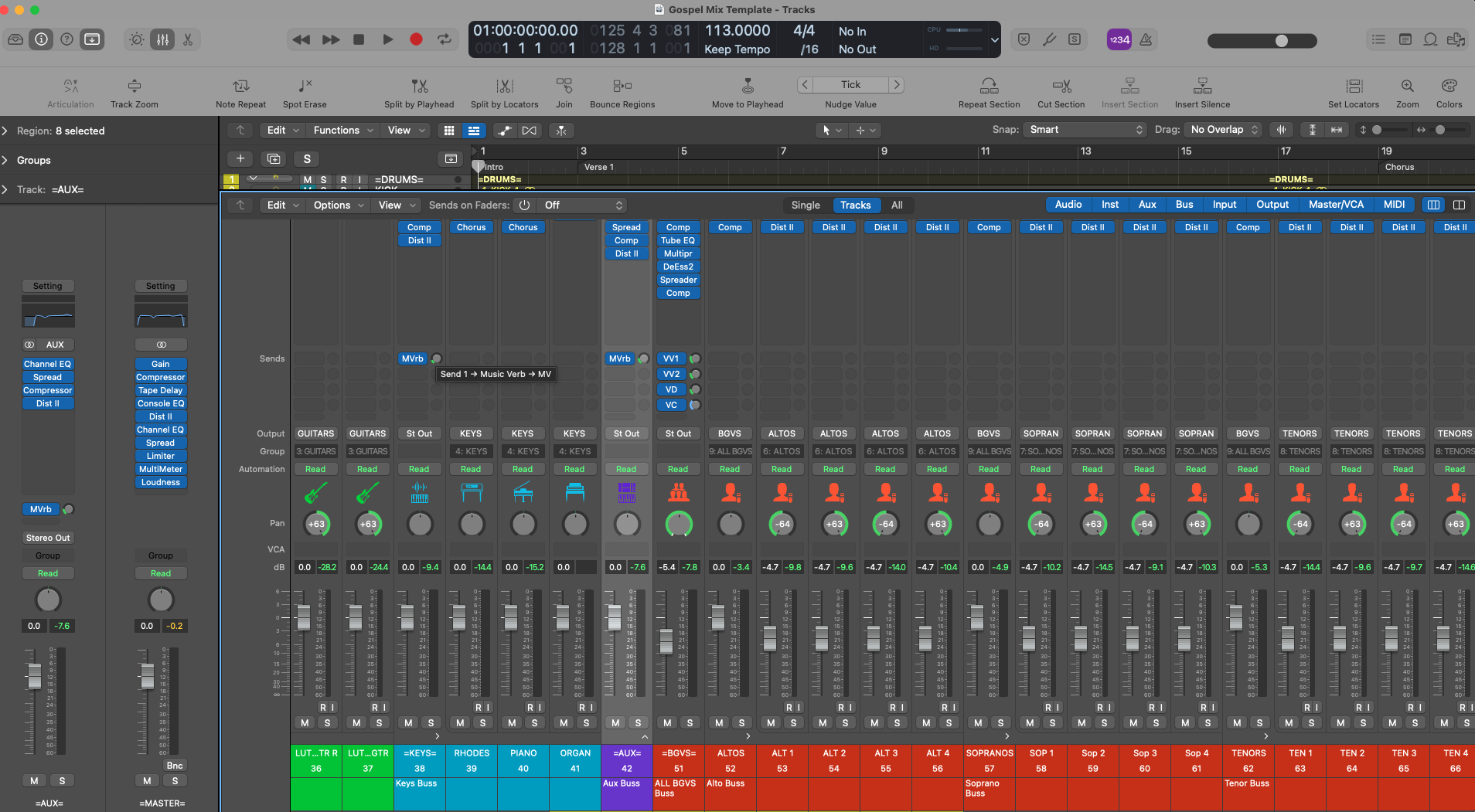Switch to the Single mixer tab

pyautogui.click(x=805, y=205)
